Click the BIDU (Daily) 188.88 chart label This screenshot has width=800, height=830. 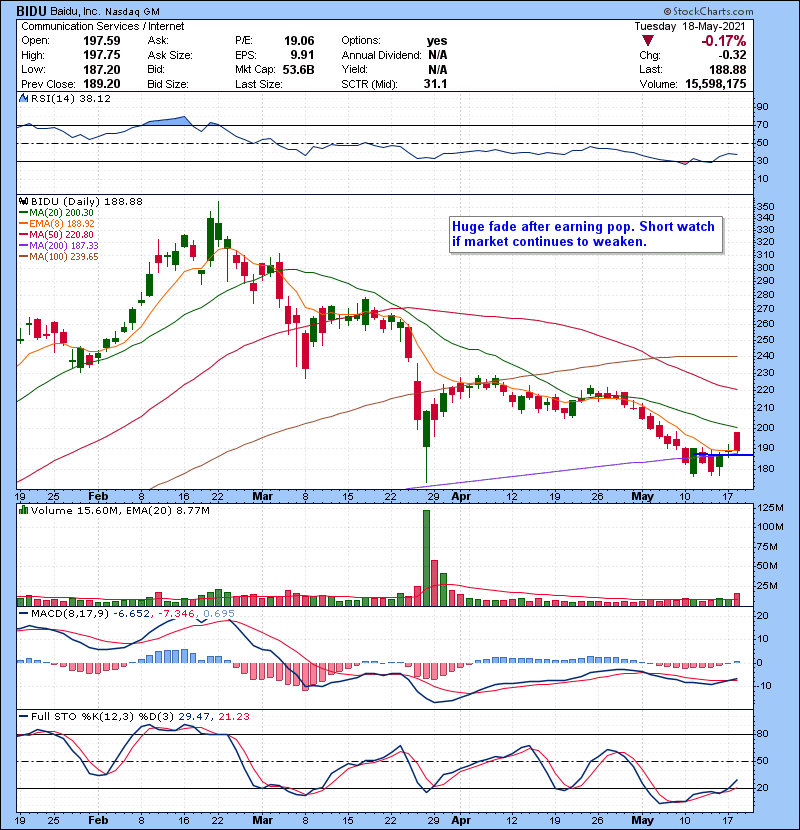coord(86,201)
